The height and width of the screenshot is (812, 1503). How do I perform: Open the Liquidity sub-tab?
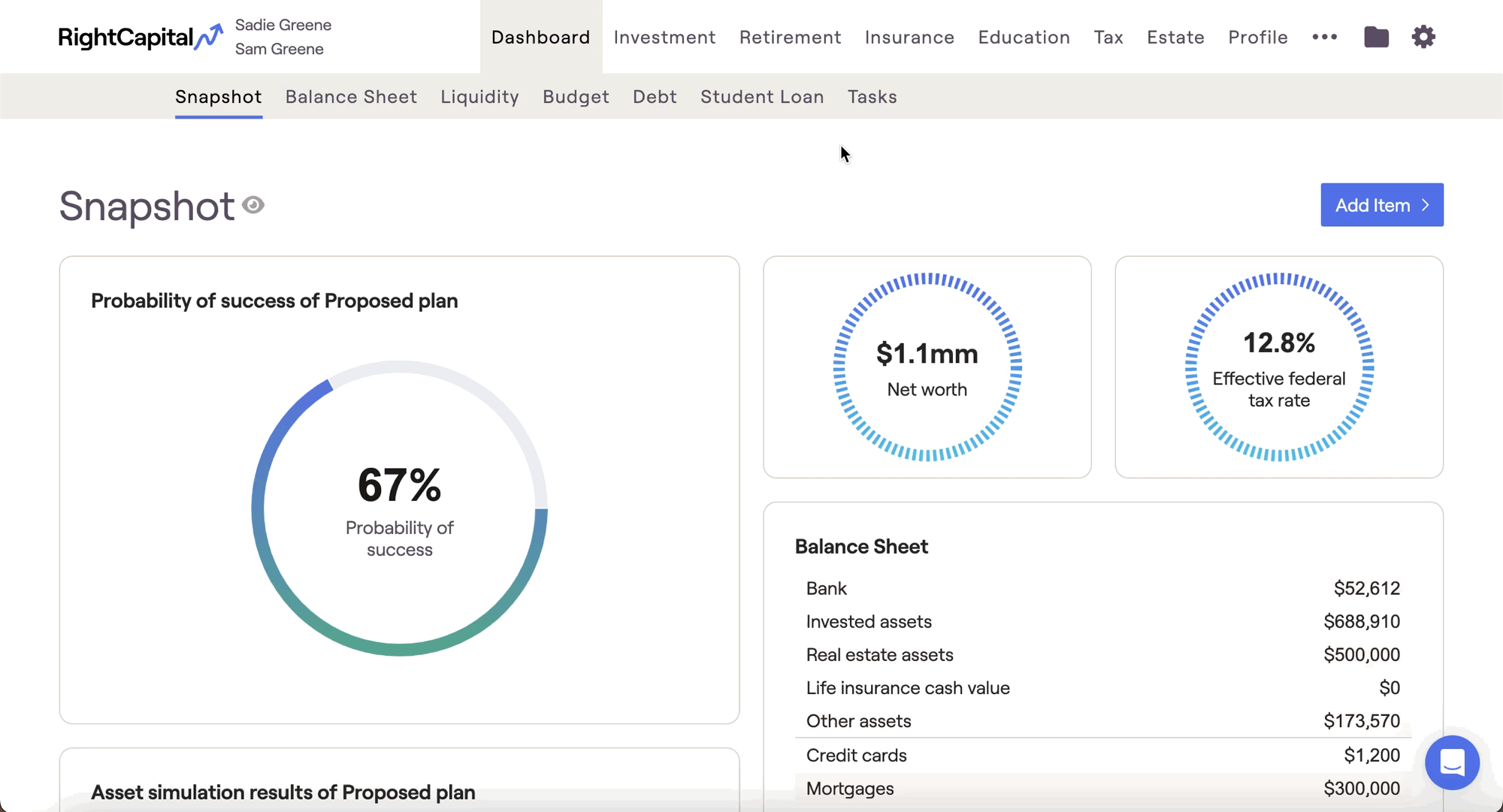pyautogui.click(x=479, y=97)
